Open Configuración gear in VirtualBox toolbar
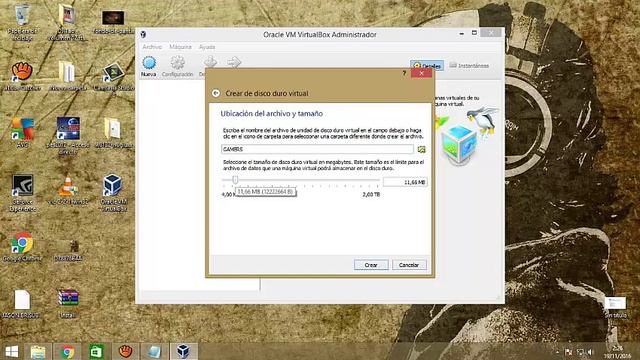This screenshot has height=360, width=640. tap(177, 67)
